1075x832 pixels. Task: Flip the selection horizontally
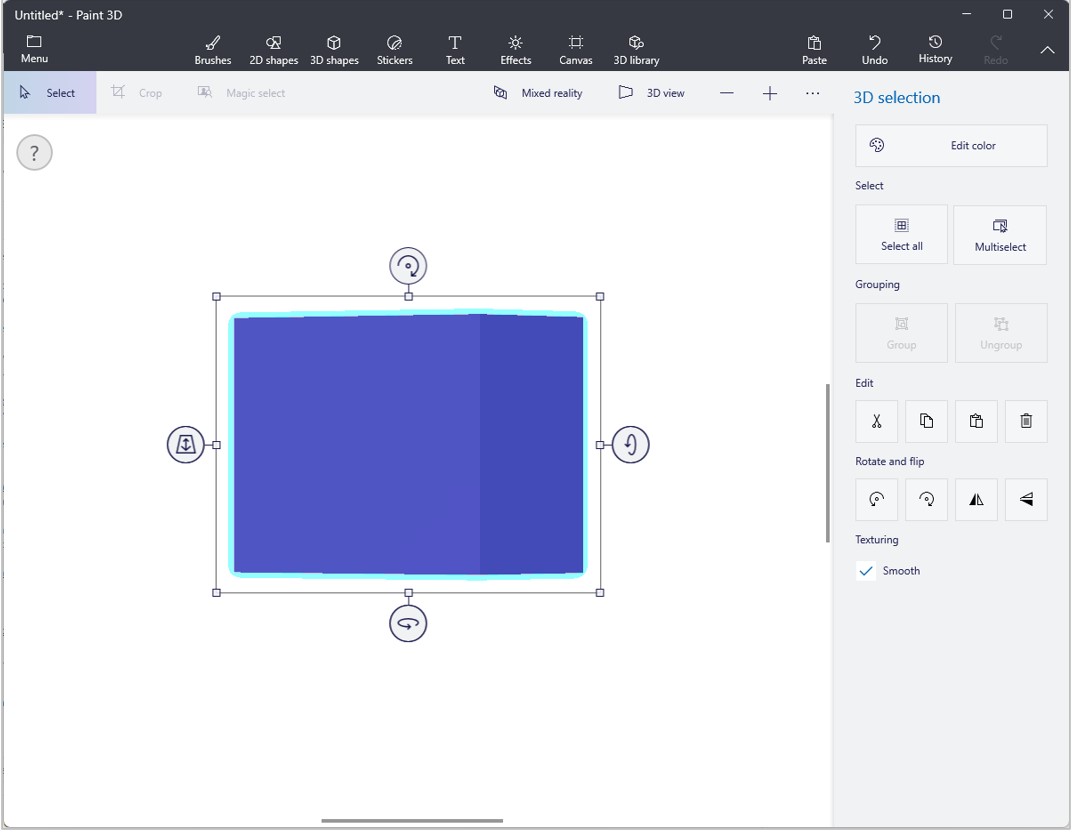point(976,499)
